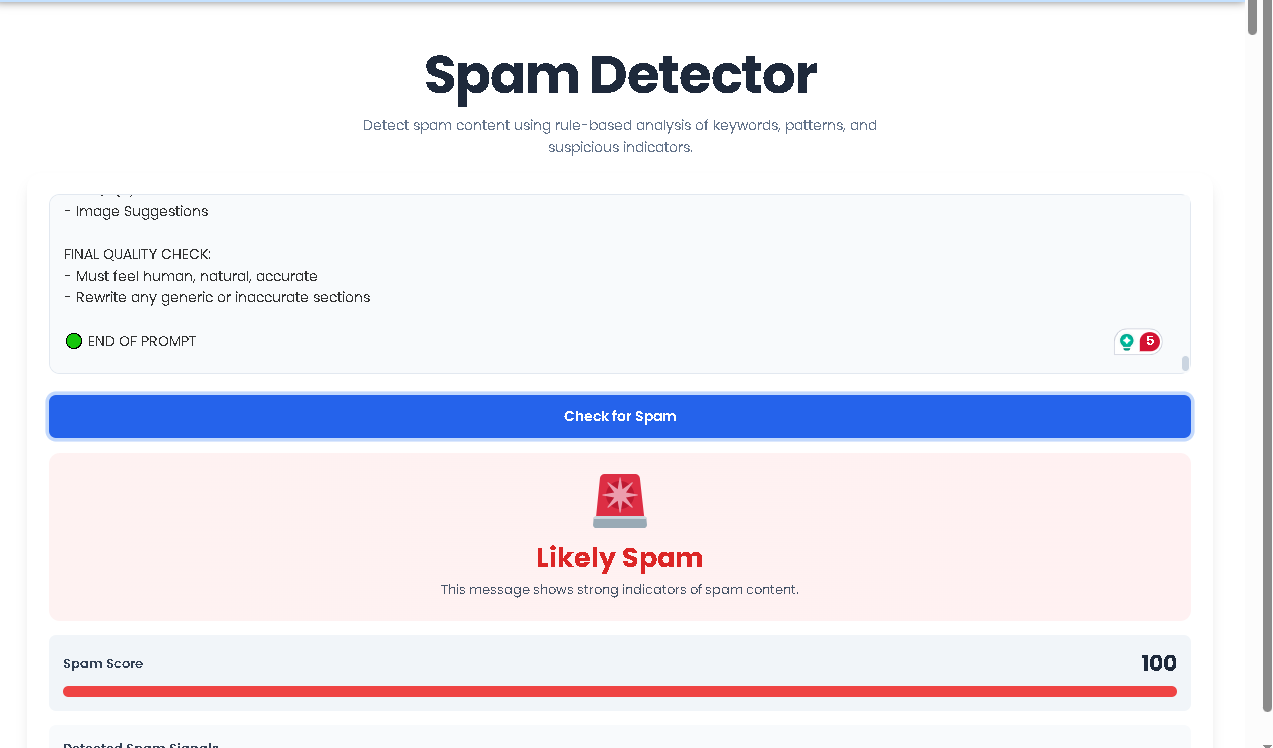The width and height of the screenshot is (1273, 748).
Task: Click the Spam Score value of 100
Action: coord(1158,663)
